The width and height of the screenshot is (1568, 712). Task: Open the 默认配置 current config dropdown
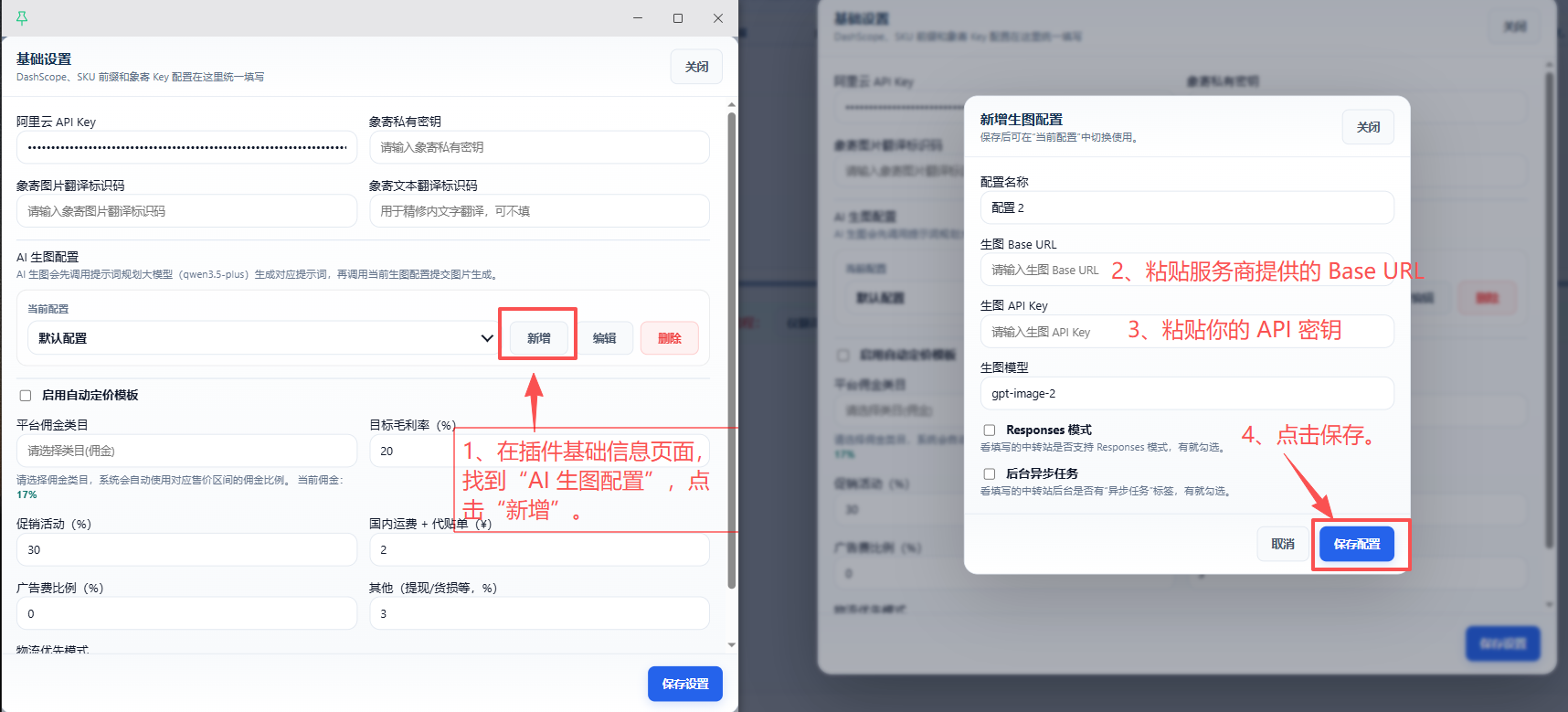click(264, 338)
